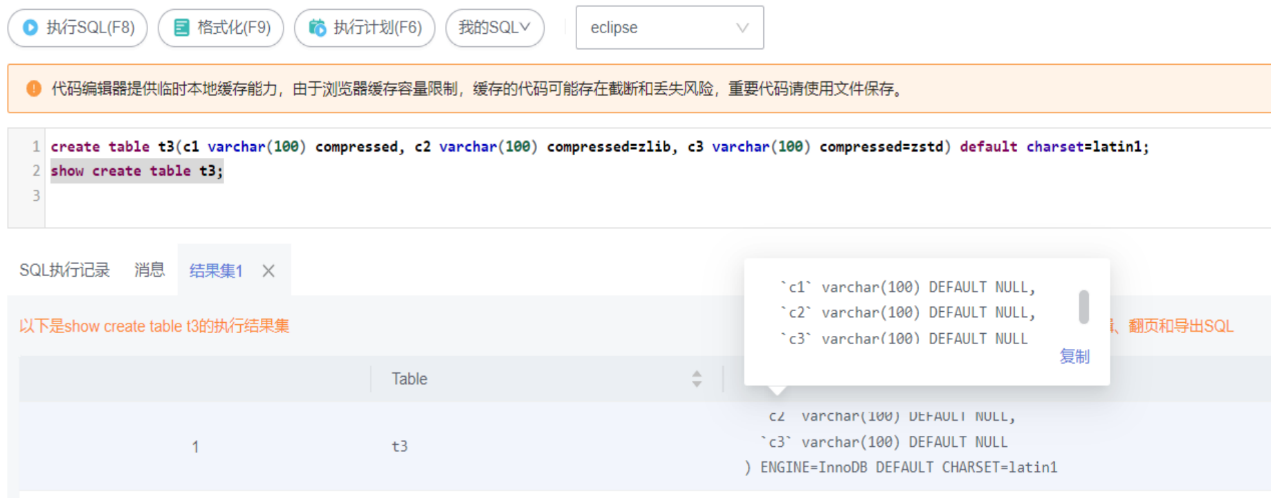The height and width of the screenshot is (498, 1271).
Task: Click the sort arrows in the Table column header
Action: click(x=697, y=379)
